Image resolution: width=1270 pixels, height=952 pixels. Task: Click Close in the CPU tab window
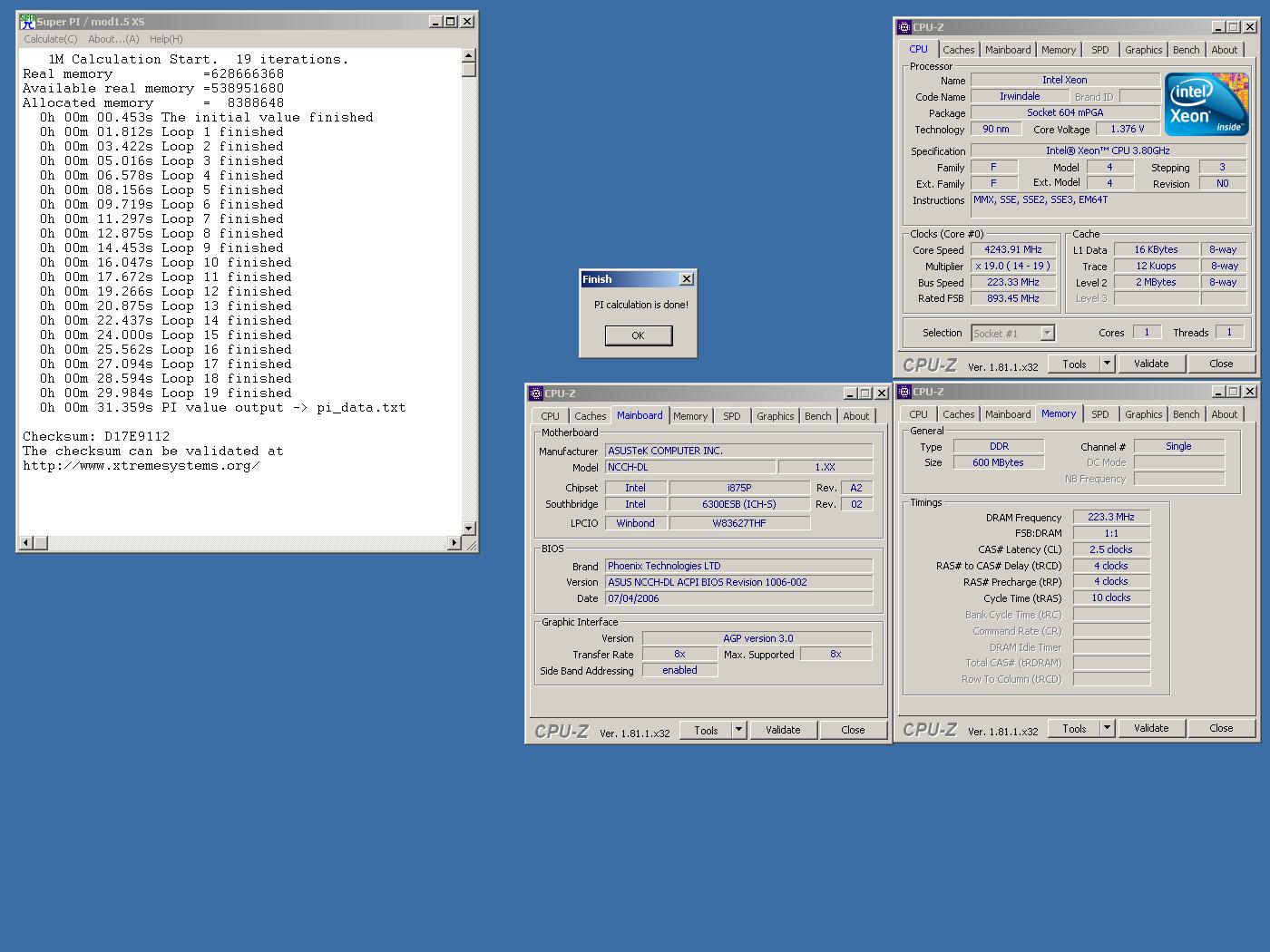(1221, 364)
